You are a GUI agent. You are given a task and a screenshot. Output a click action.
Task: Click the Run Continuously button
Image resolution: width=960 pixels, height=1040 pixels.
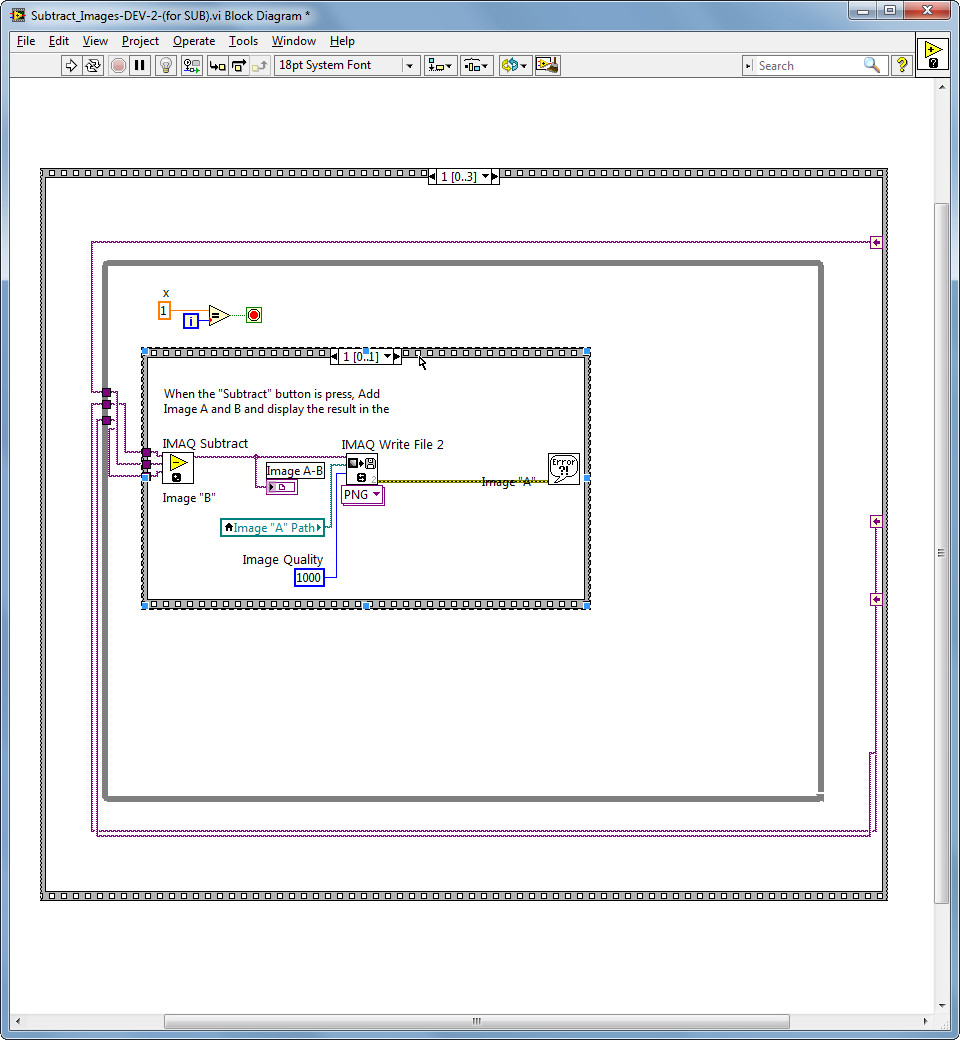tap(93, 66)
